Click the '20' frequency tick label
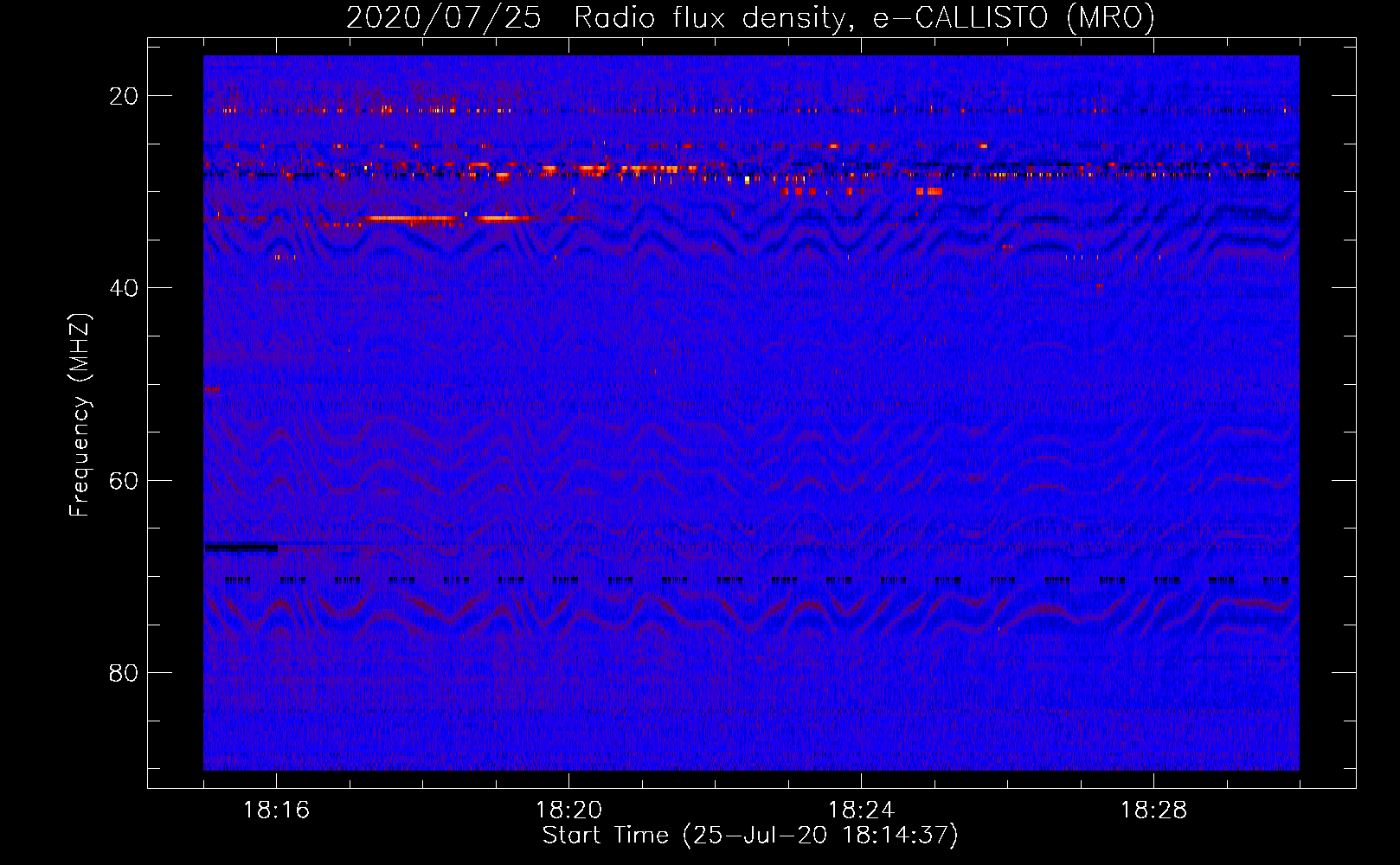This screenshot has width=1400, height=865. tap(124, 96)
